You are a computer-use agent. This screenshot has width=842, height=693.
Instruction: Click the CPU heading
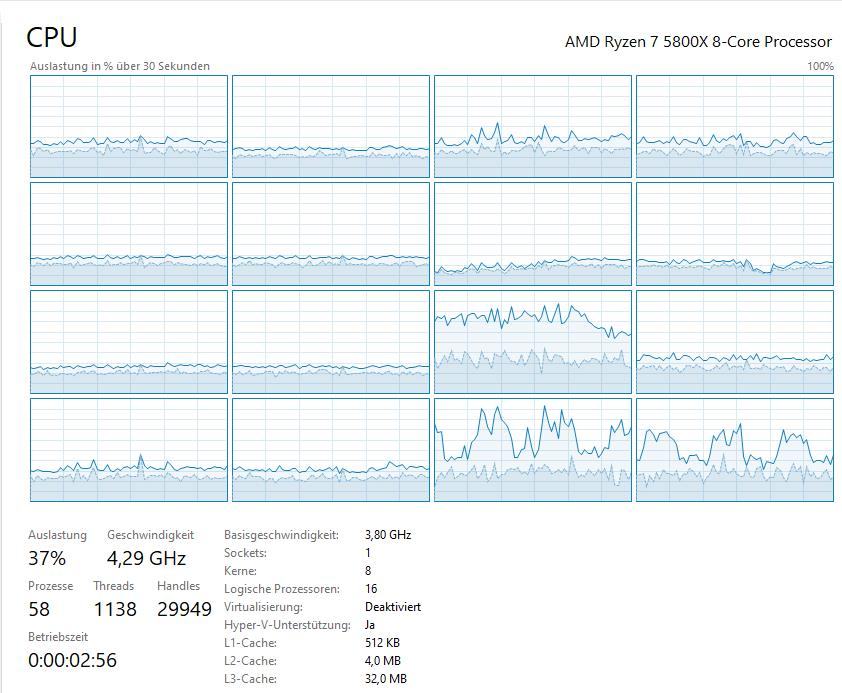51,37
